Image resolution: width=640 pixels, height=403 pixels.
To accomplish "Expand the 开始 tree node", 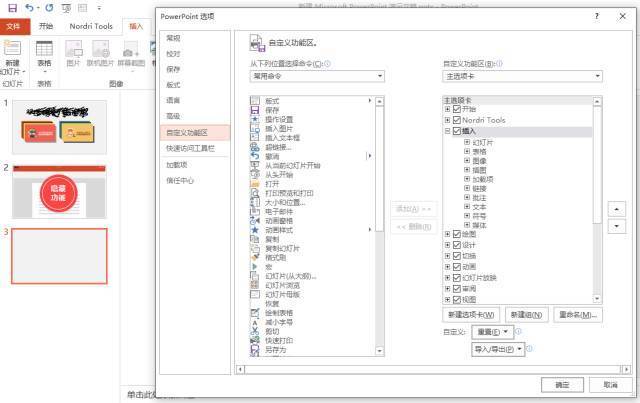I will point(447,109).
